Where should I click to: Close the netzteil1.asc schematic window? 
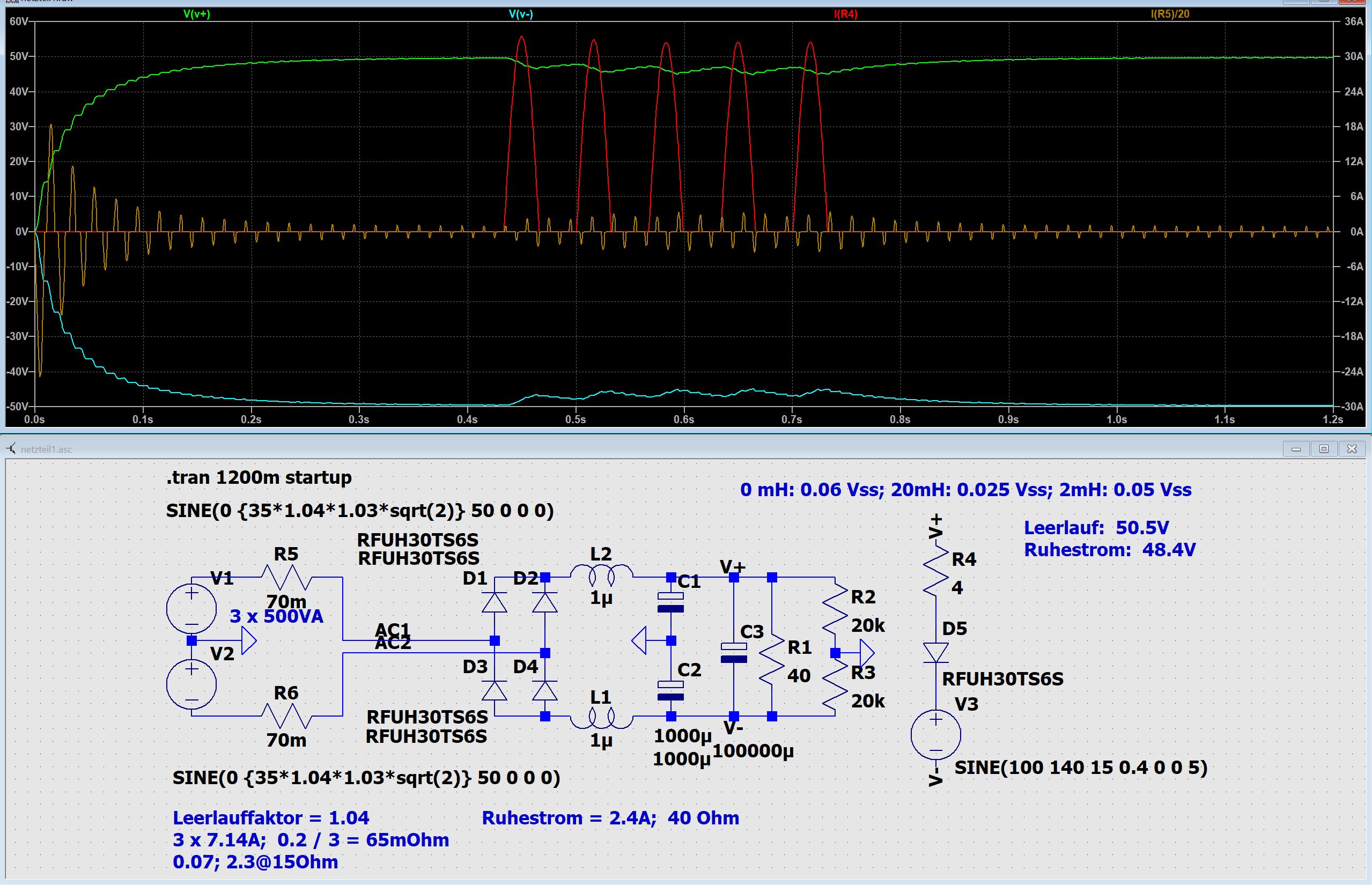[x=1351, y=449]
